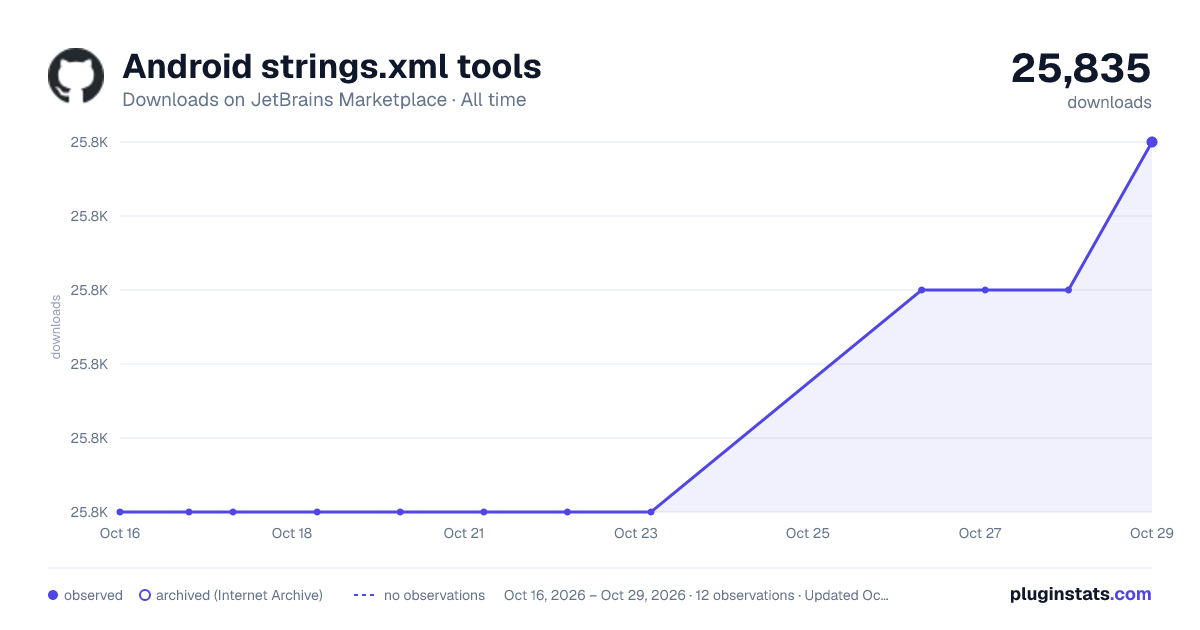The height and width of the screenshot is (630, 1200).
Task: Click the Oct 25 axis label
Action: tap(808, 533)
